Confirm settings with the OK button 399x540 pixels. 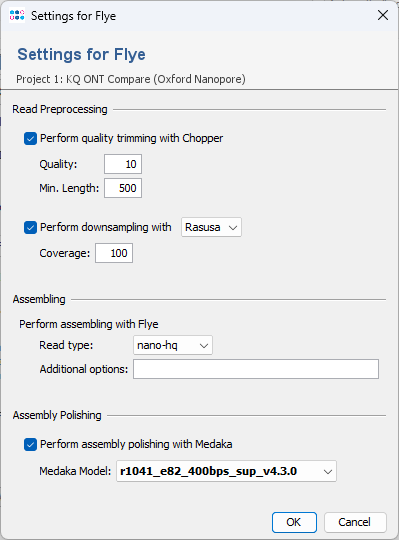(294, 522)
